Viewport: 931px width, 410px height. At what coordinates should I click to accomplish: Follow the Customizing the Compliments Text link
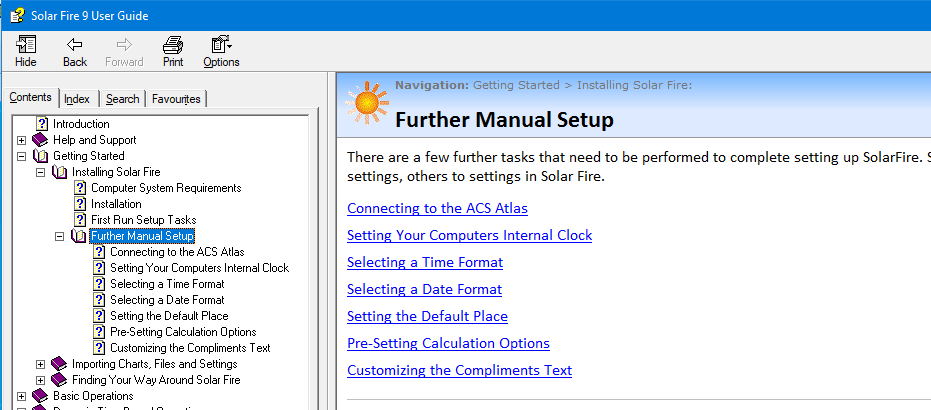click(x=460, y=371)
